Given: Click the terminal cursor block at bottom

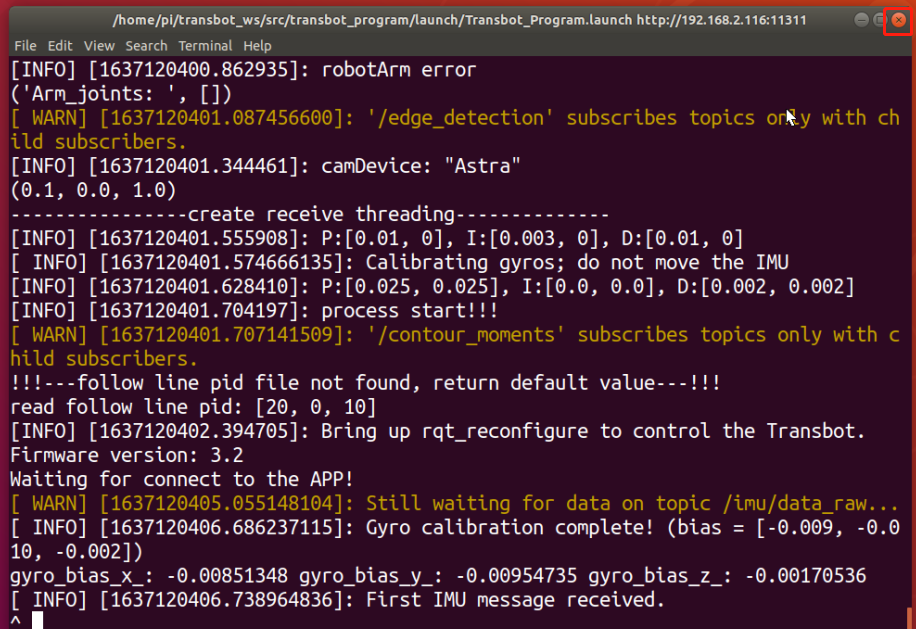Looking at the screenshot, I should [37, 620].
